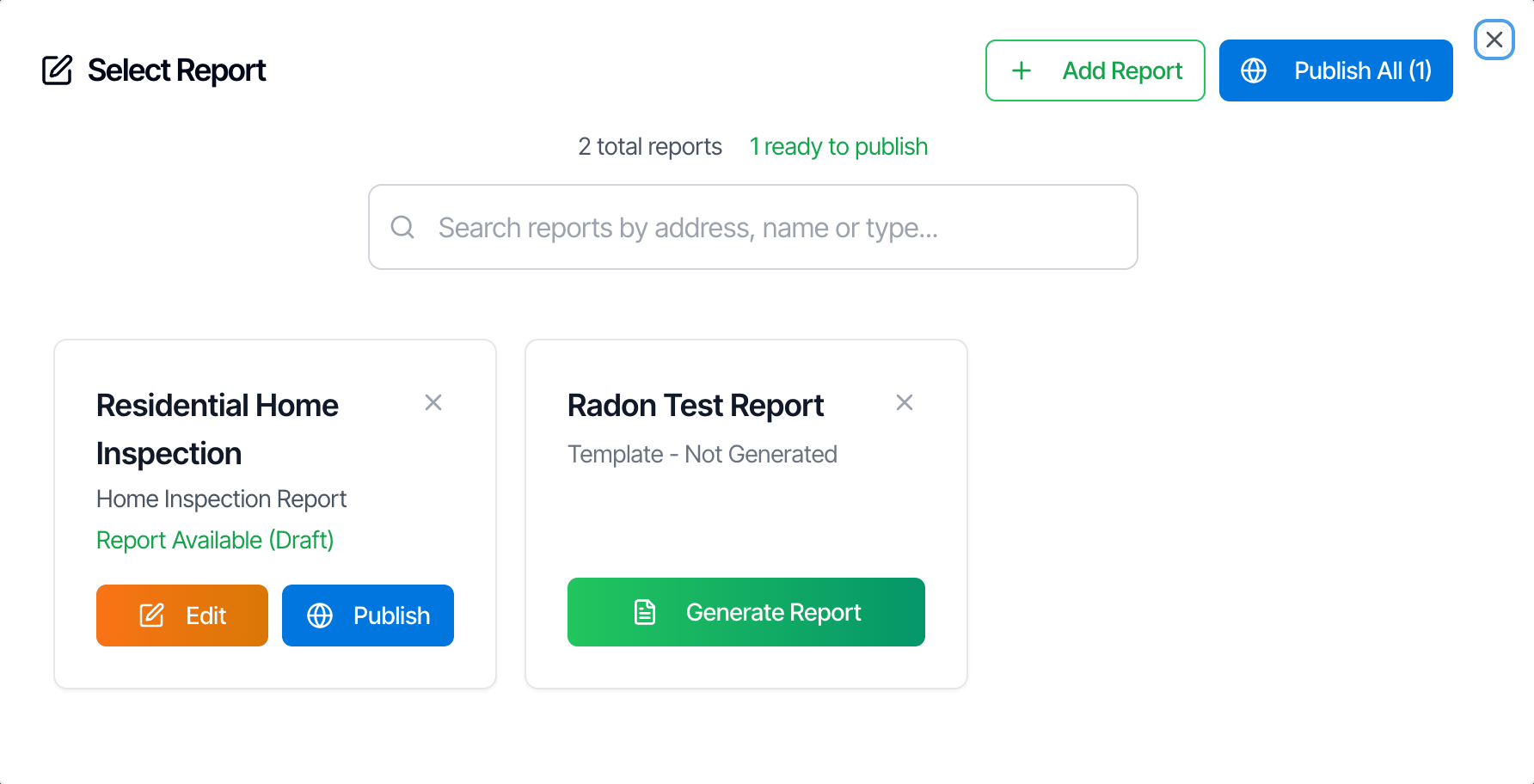The image size is (1534, 784).
Task: Click 'Report Available (Draft)' status text
Action: [x=215, y=540]
